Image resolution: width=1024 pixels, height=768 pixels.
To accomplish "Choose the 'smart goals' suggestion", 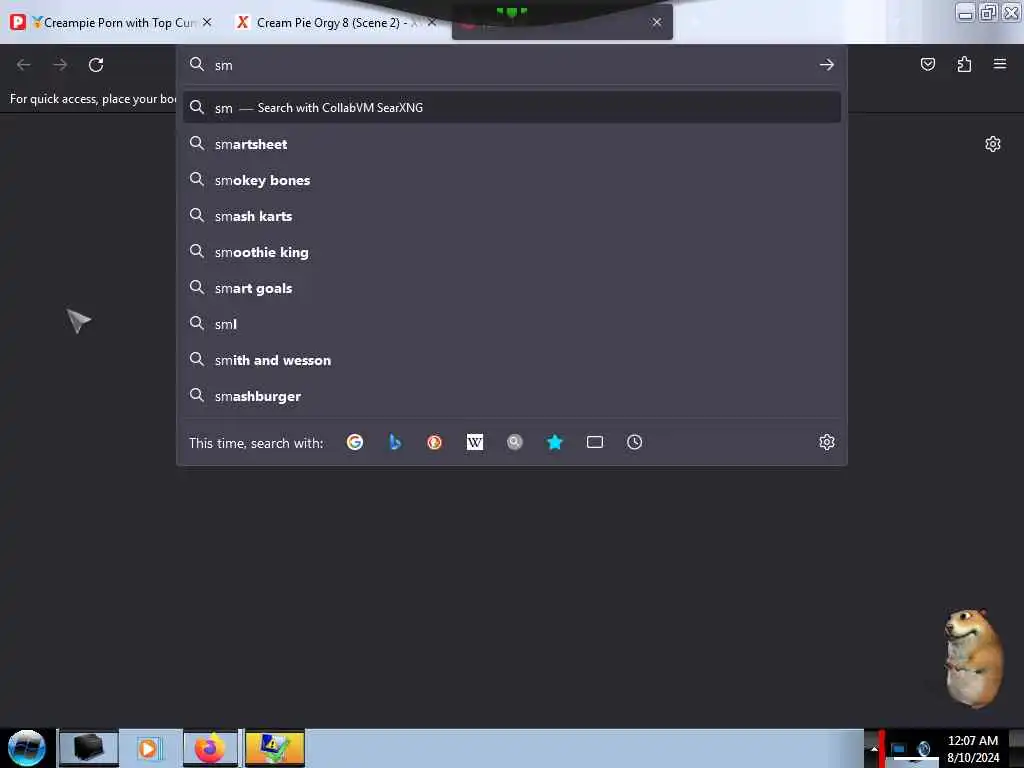I will point(512,288).
